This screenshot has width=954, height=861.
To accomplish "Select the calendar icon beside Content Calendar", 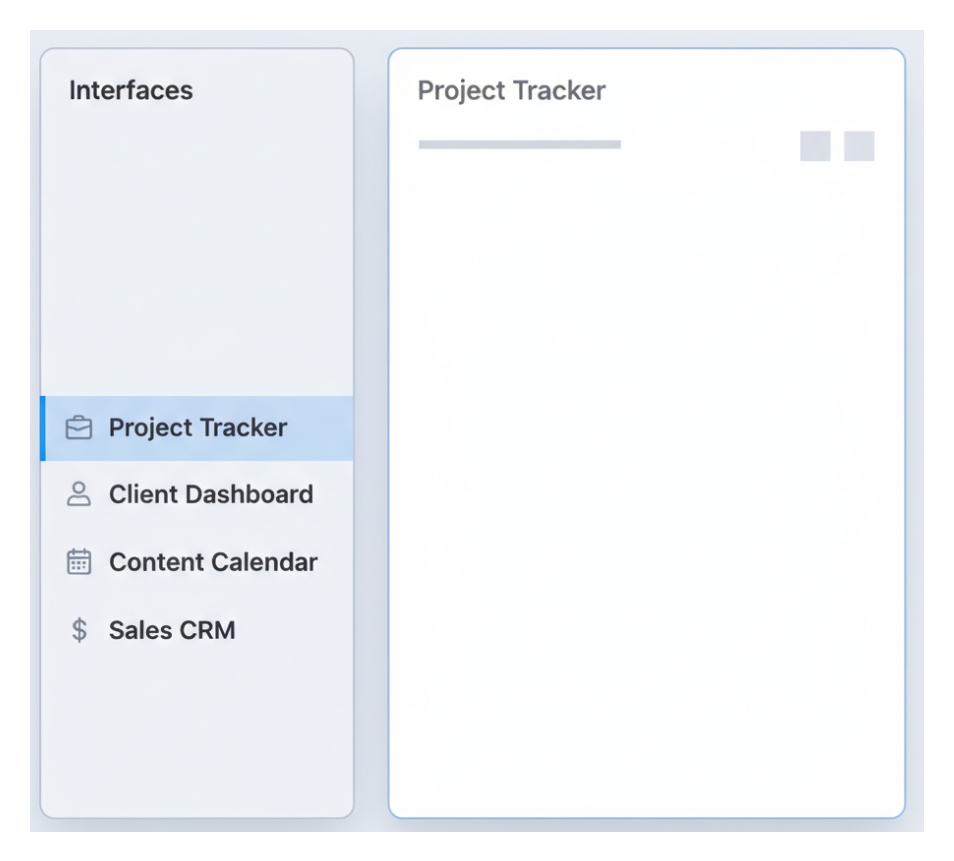I will point(80,562).
